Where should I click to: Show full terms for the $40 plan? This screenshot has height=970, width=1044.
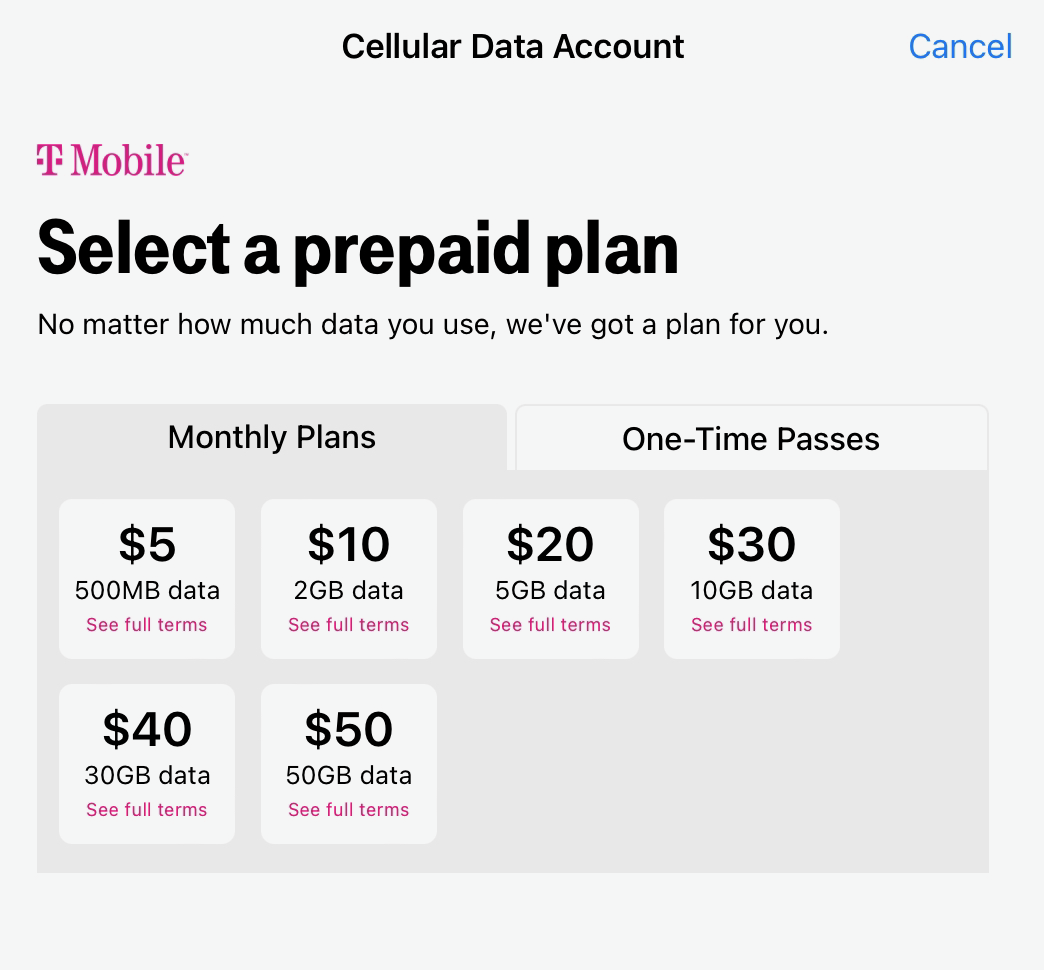click(147, 810)
